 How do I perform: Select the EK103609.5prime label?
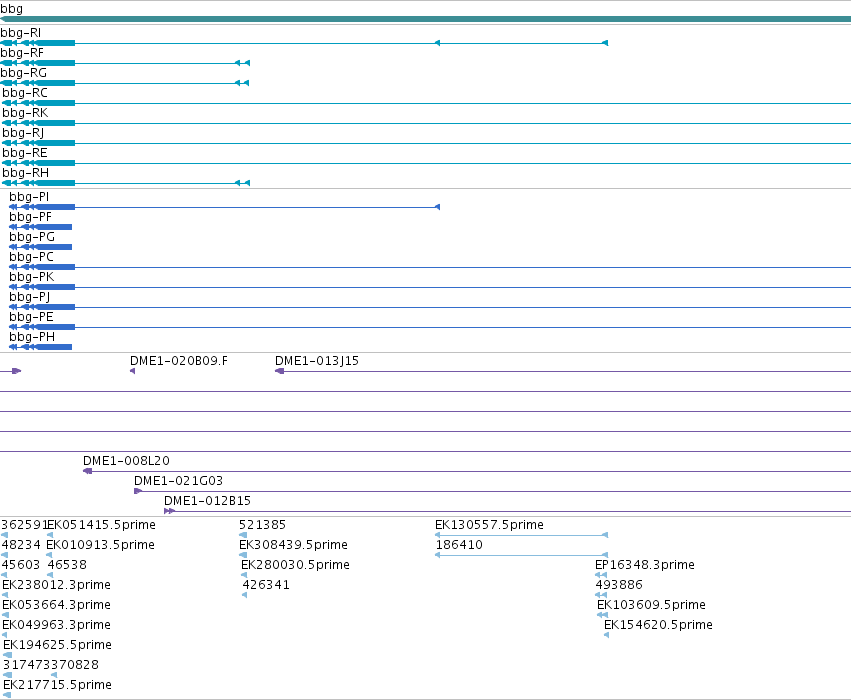coord(651,605)
